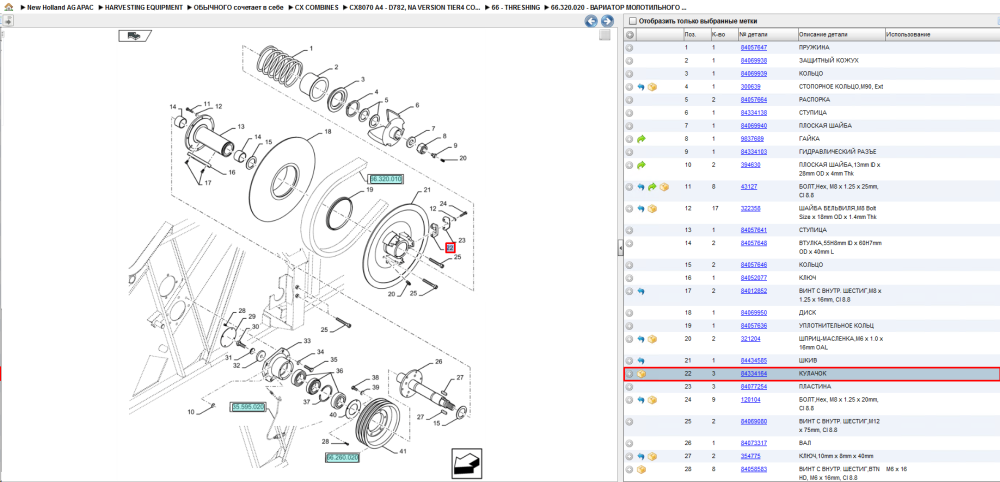
Task: Open part number 84334164 link
Action: point(753,374)
